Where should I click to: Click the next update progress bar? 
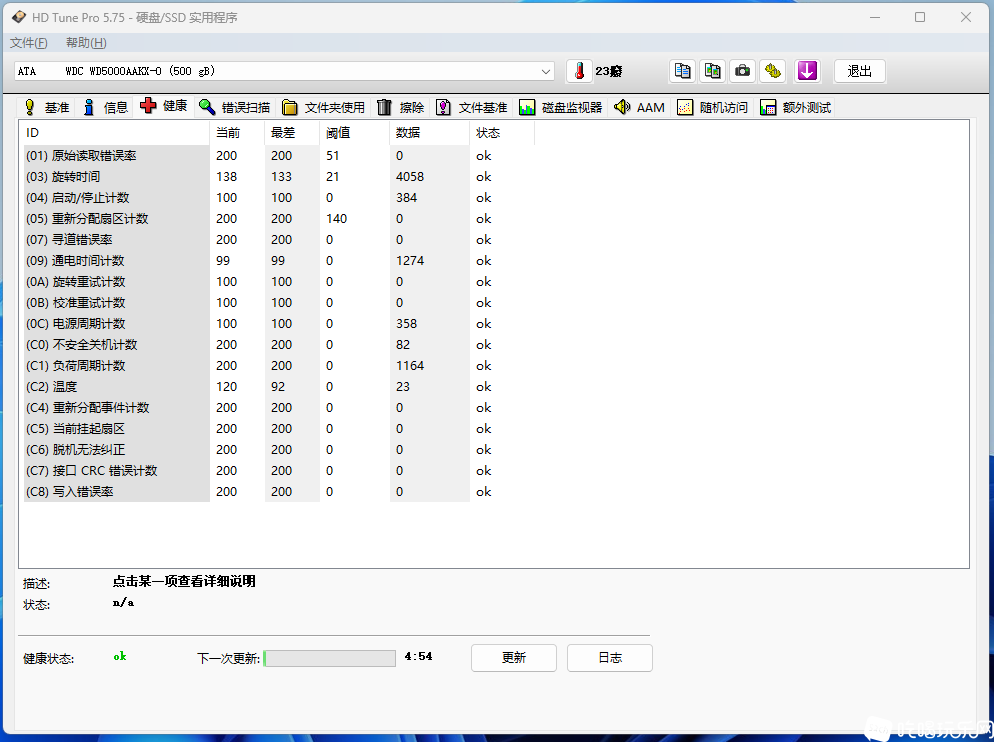coord(330,658)
